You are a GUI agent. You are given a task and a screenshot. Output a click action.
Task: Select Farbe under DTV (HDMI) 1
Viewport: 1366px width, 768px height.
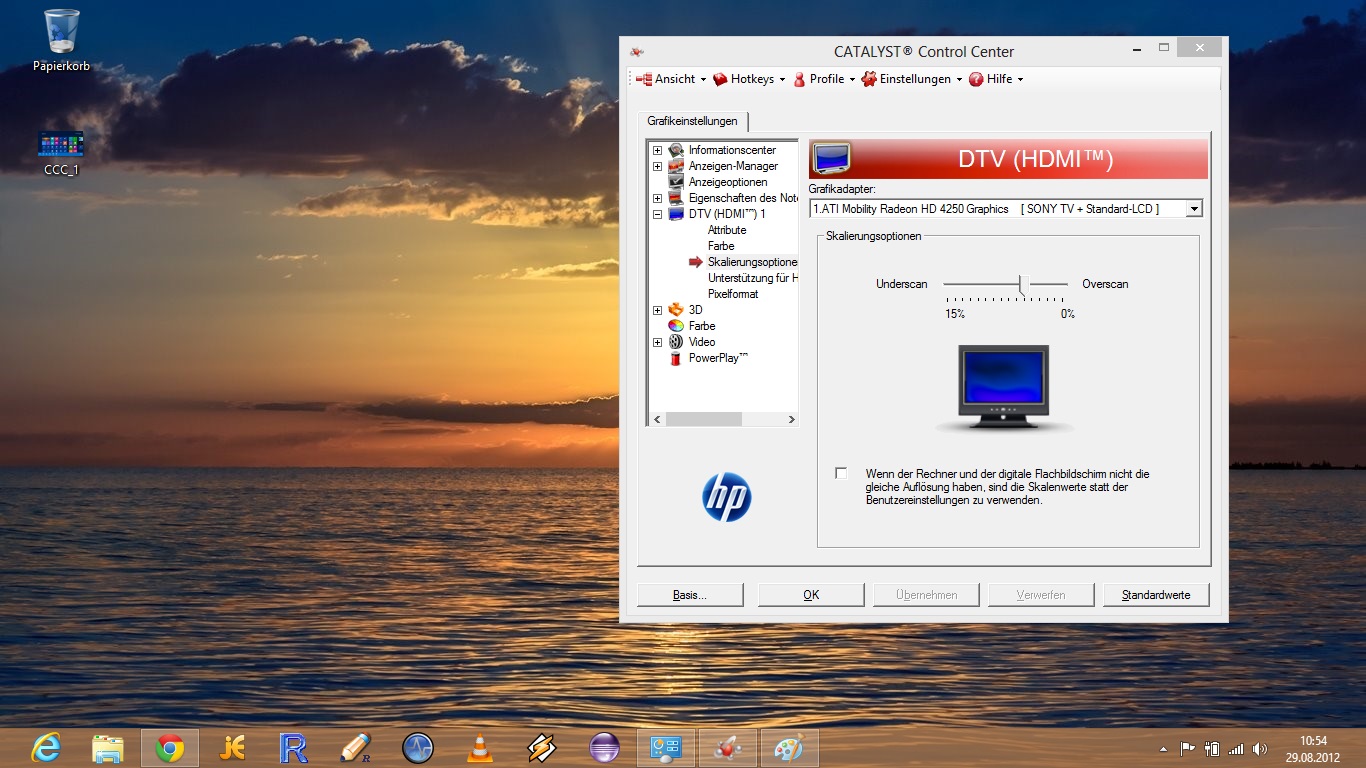(721, 246)
